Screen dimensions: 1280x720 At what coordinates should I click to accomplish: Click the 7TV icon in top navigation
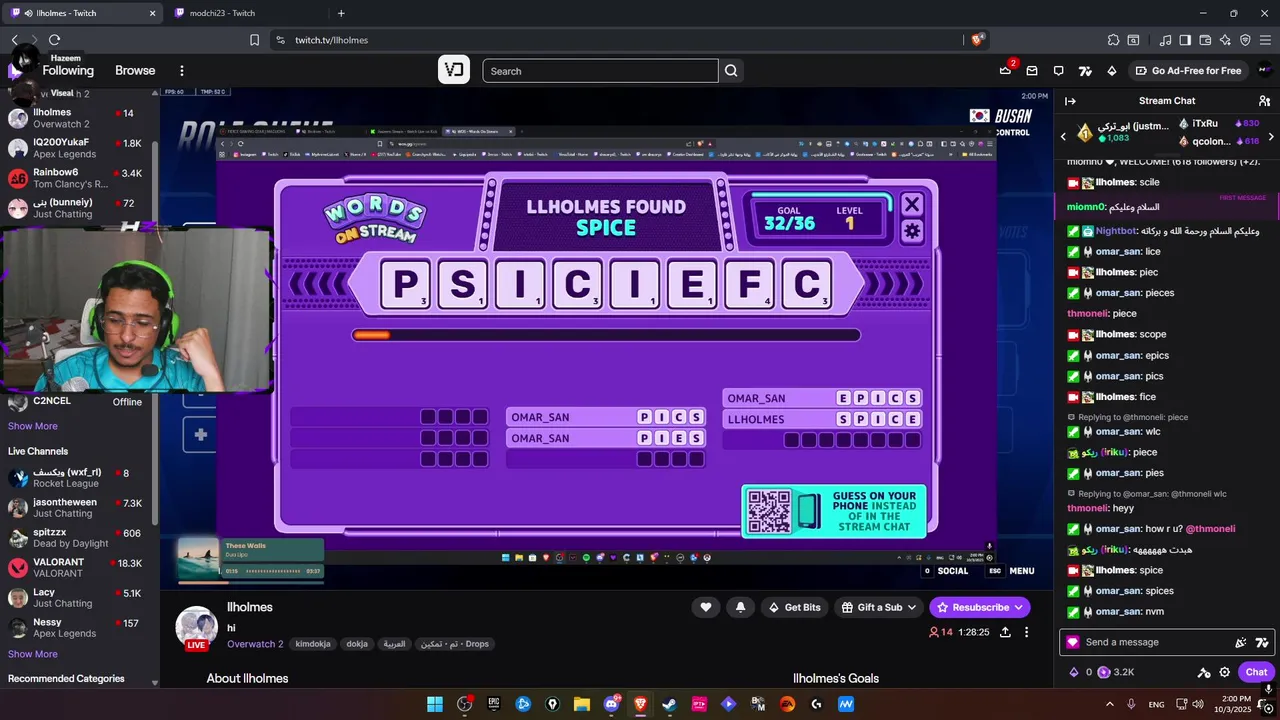(x=1085, y=71)
